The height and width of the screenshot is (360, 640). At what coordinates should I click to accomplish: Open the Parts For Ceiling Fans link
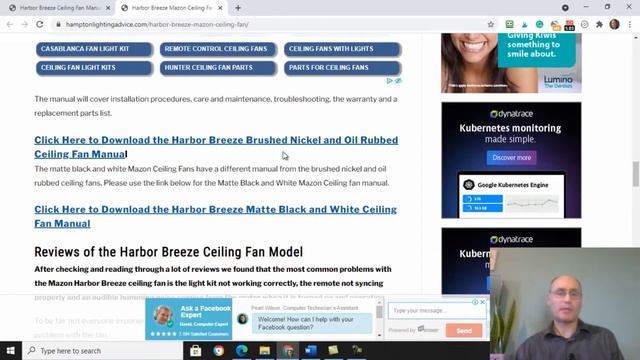click(x=342, y=68)
